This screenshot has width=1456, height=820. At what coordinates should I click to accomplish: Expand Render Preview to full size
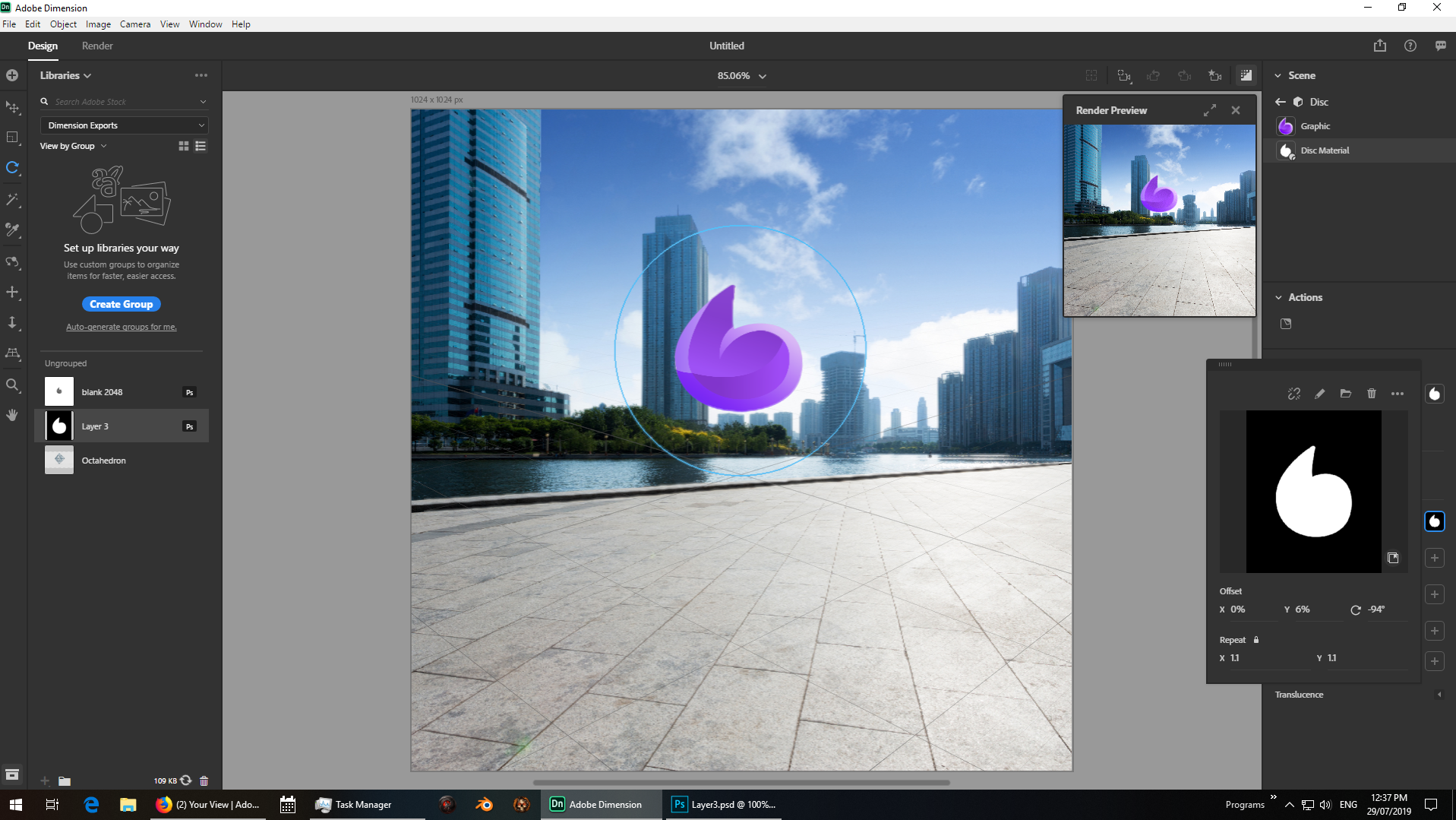coord(1210,110)
